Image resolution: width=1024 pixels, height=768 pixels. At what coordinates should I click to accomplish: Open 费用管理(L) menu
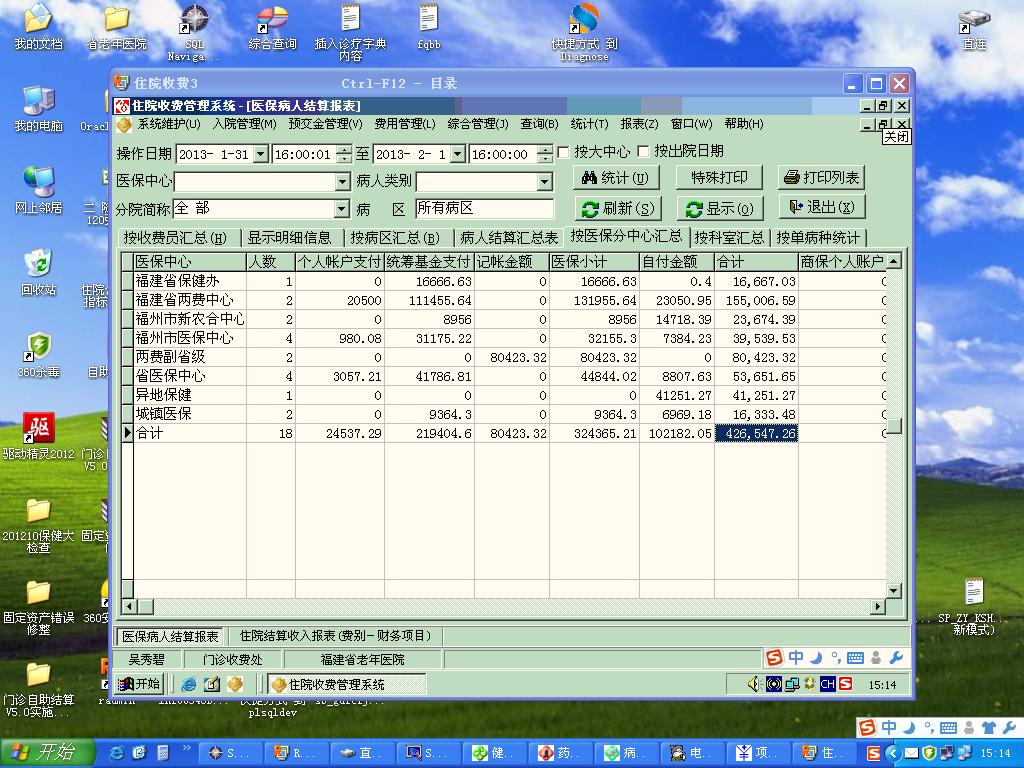[405, 123]
